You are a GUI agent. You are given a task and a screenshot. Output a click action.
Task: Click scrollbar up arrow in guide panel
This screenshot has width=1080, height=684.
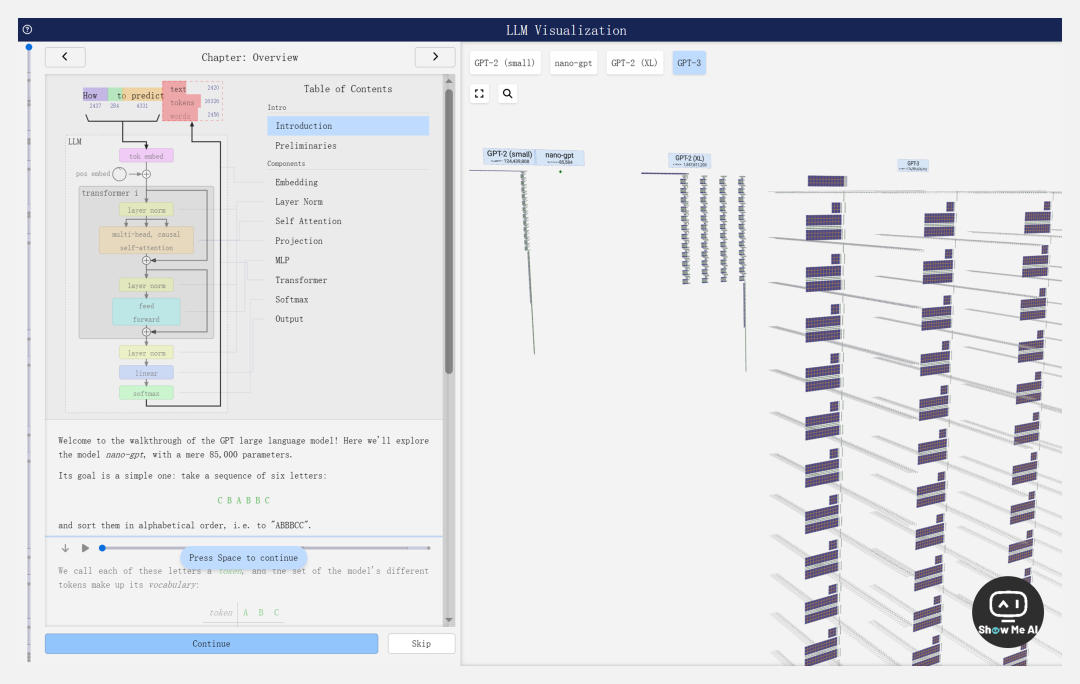coord(449,81)
